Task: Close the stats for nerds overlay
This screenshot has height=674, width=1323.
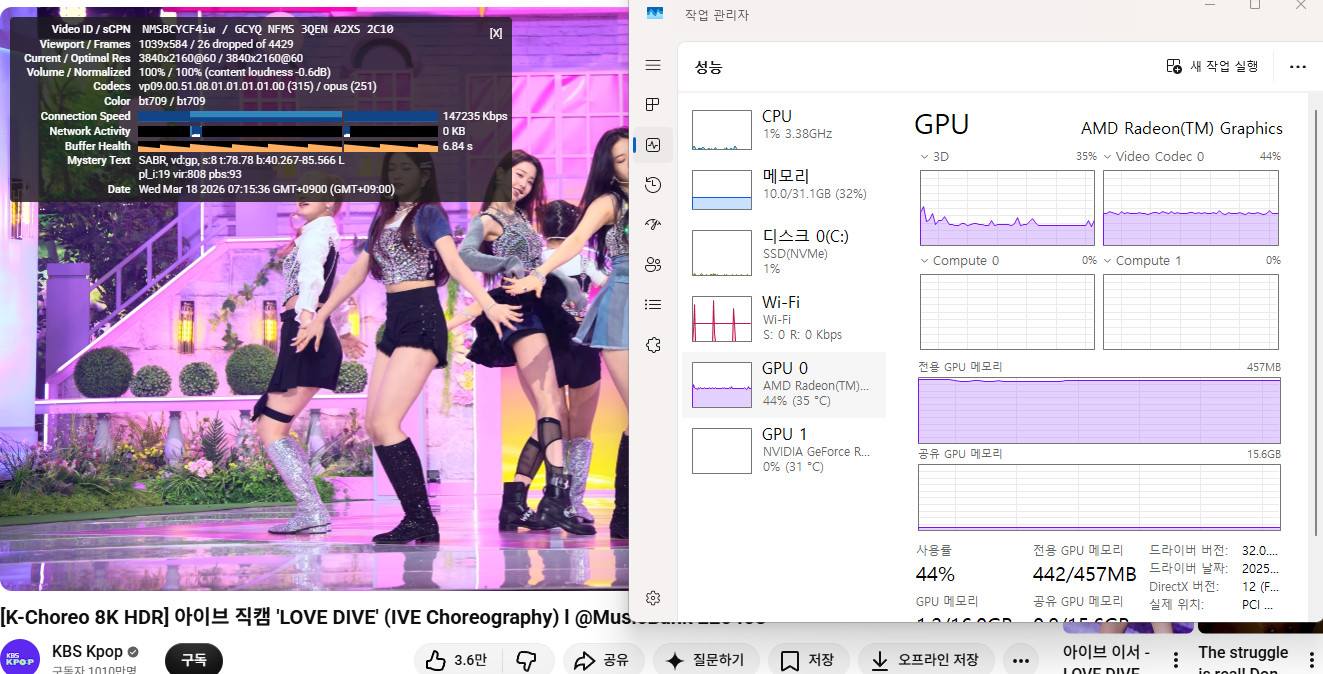Action: tap(495, 33)
